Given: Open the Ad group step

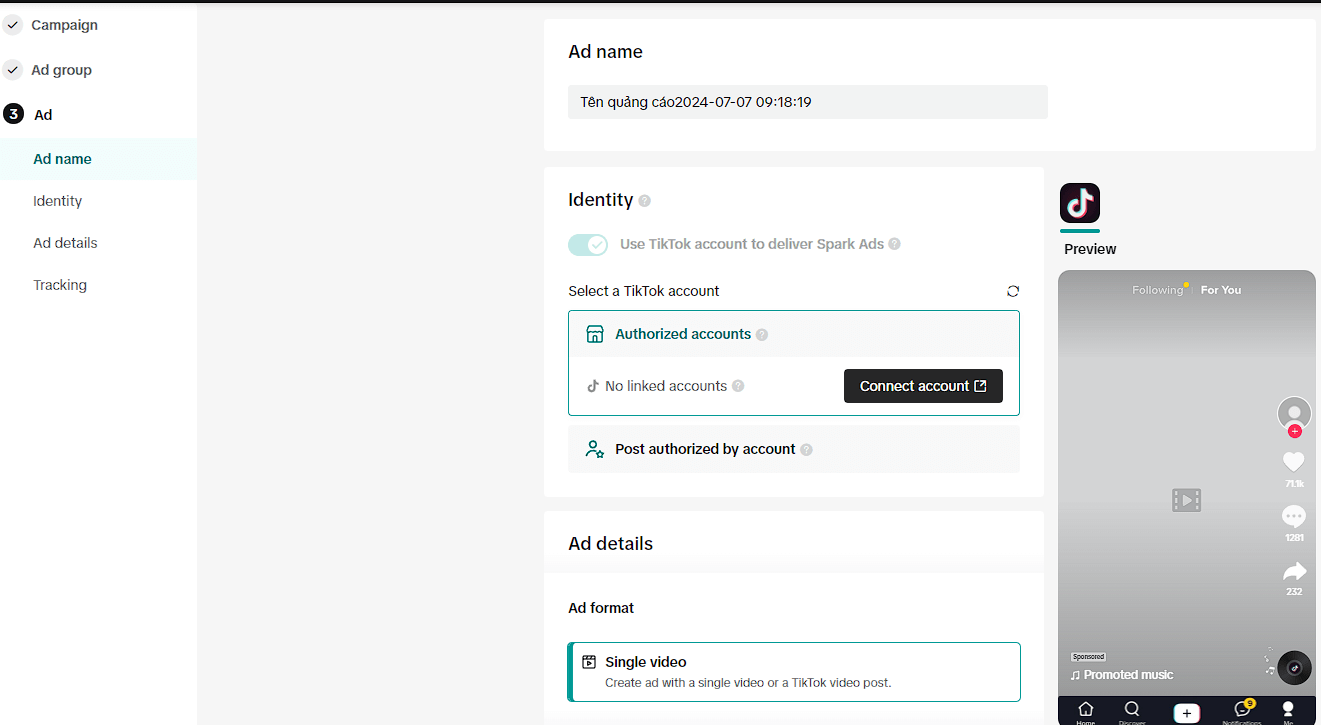Looking at the screenshot, I should 61,70.
